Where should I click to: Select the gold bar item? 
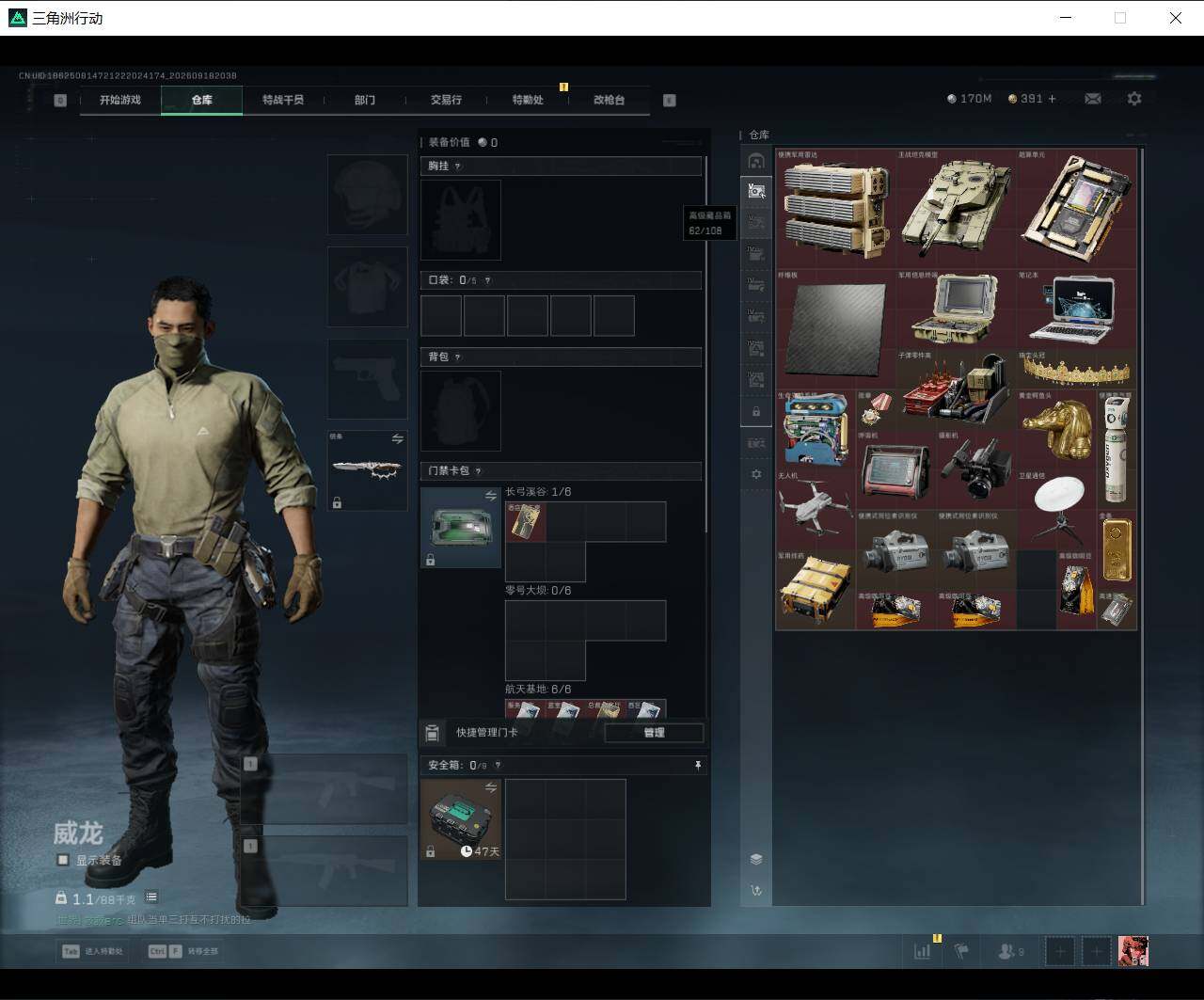[1117, 549]
